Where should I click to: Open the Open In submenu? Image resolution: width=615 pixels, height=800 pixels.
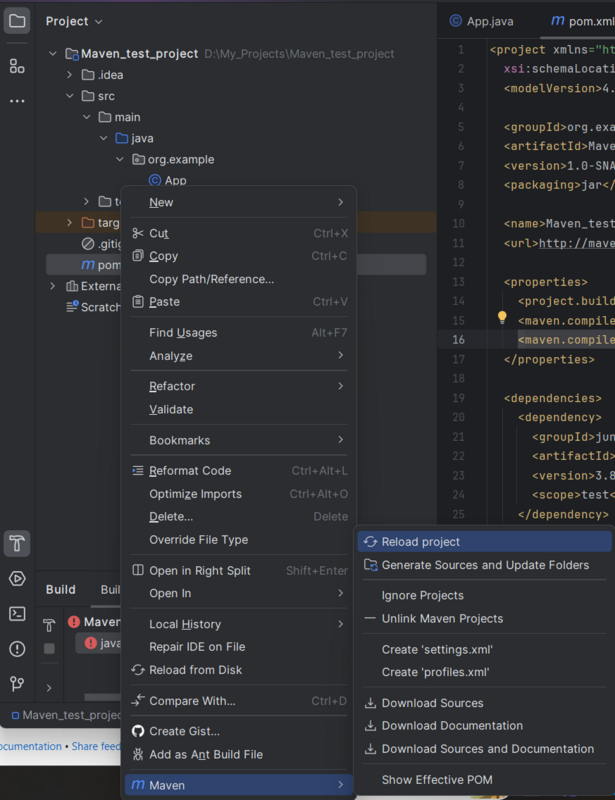pyautogui.click(x=238, y=593)
